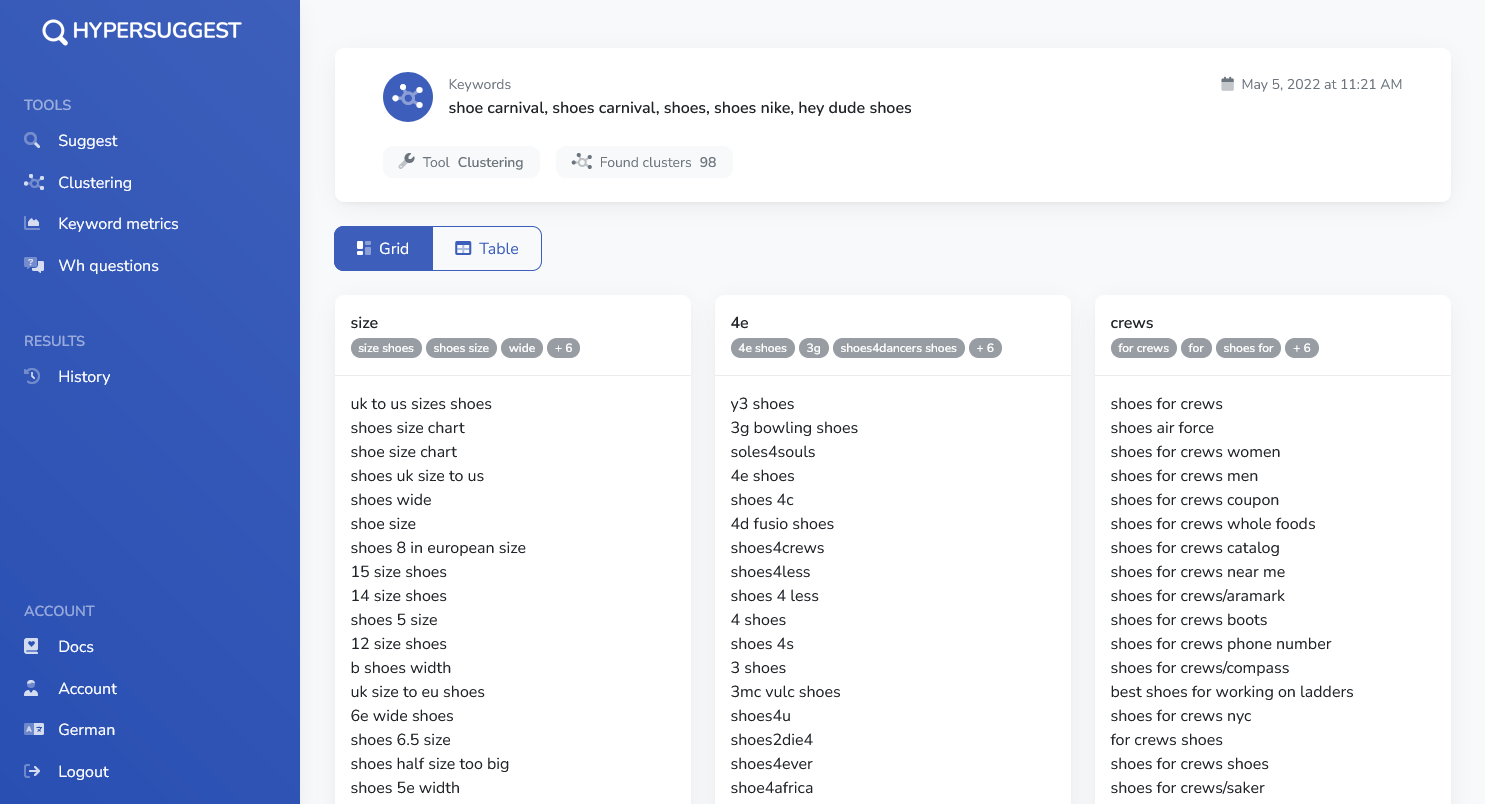Click the Clustering nodes icon in sidebar

(33, 182)
